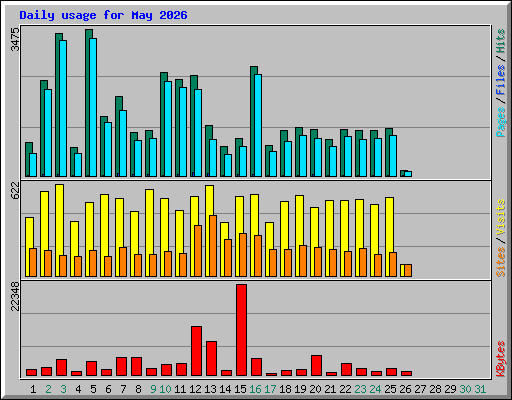Viewport: 512px width, 400px height.
Task: Click day 15 on the x-axis
Action: click(x=240, y=389)
